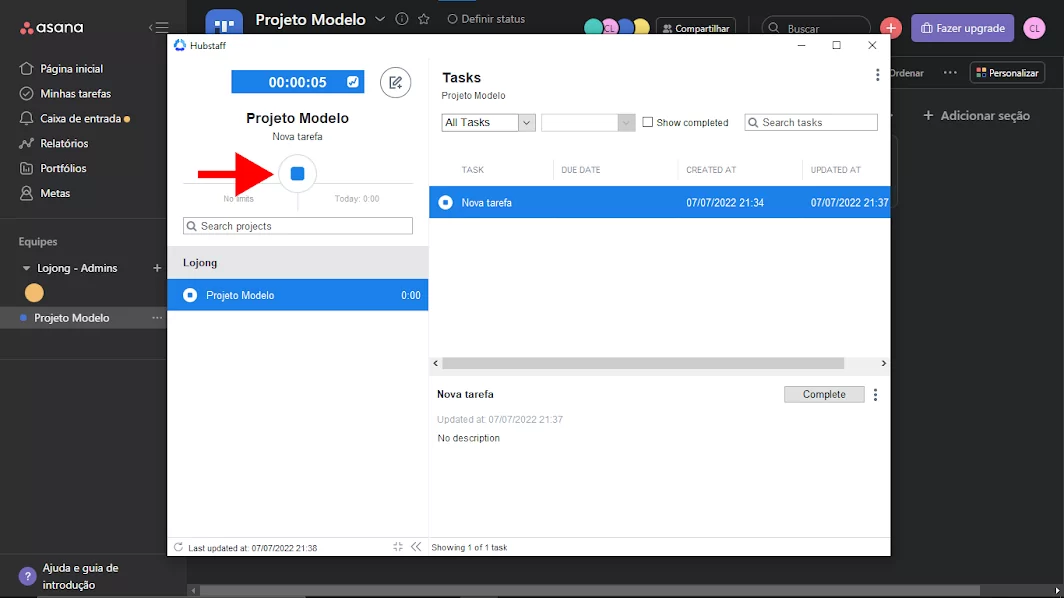
Task: Click the Buscar search field in Asana
Action: 816,28
